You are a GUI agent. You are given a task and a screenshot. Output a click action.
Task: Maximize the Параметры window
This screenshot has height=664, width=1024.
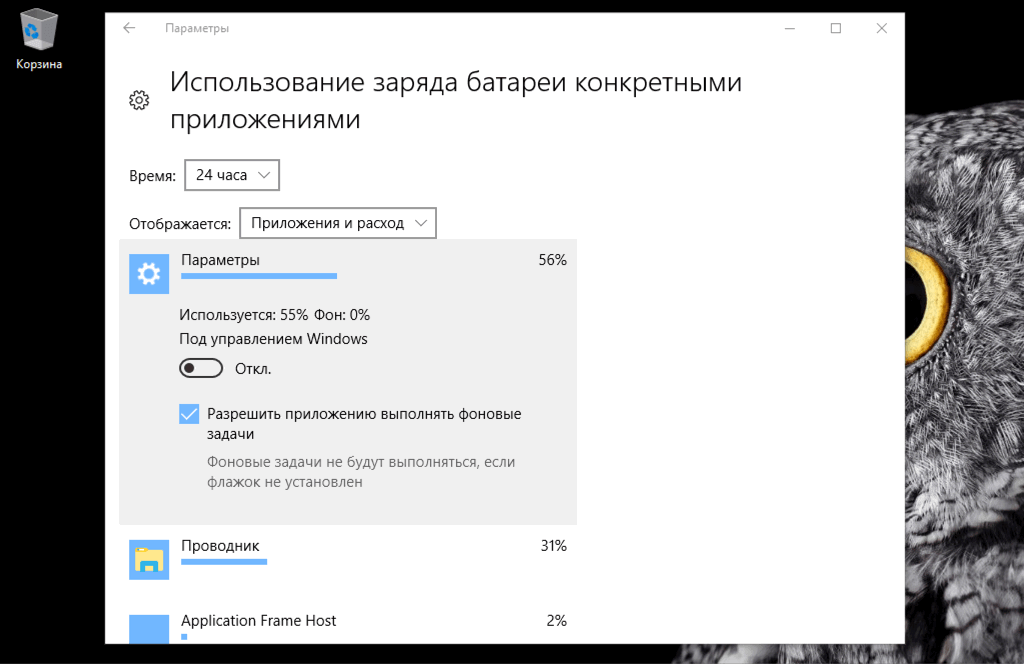836,28
